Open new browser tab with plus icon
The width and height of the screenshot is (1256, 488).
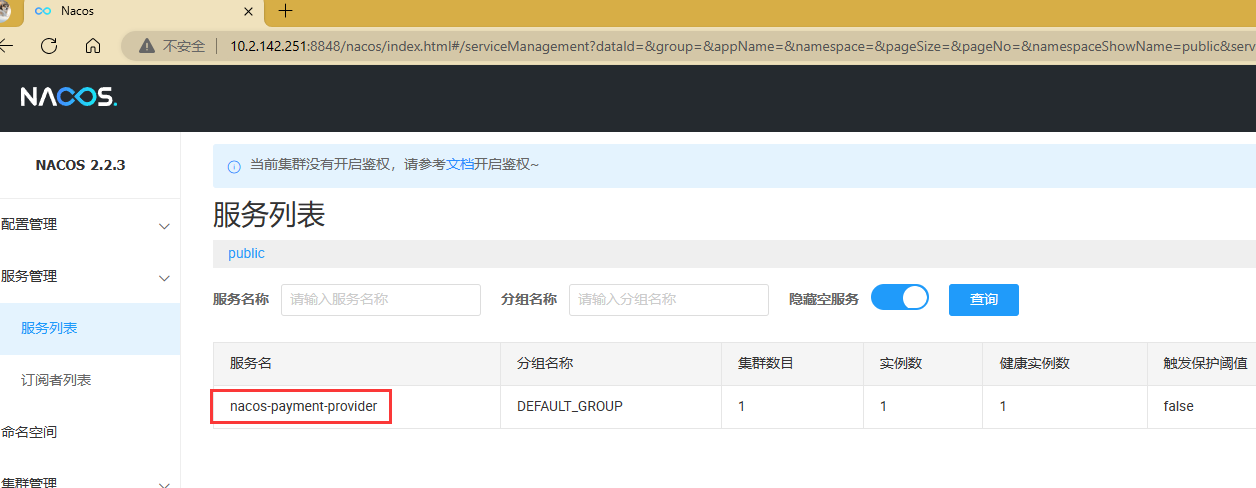(x=286, y=11)
